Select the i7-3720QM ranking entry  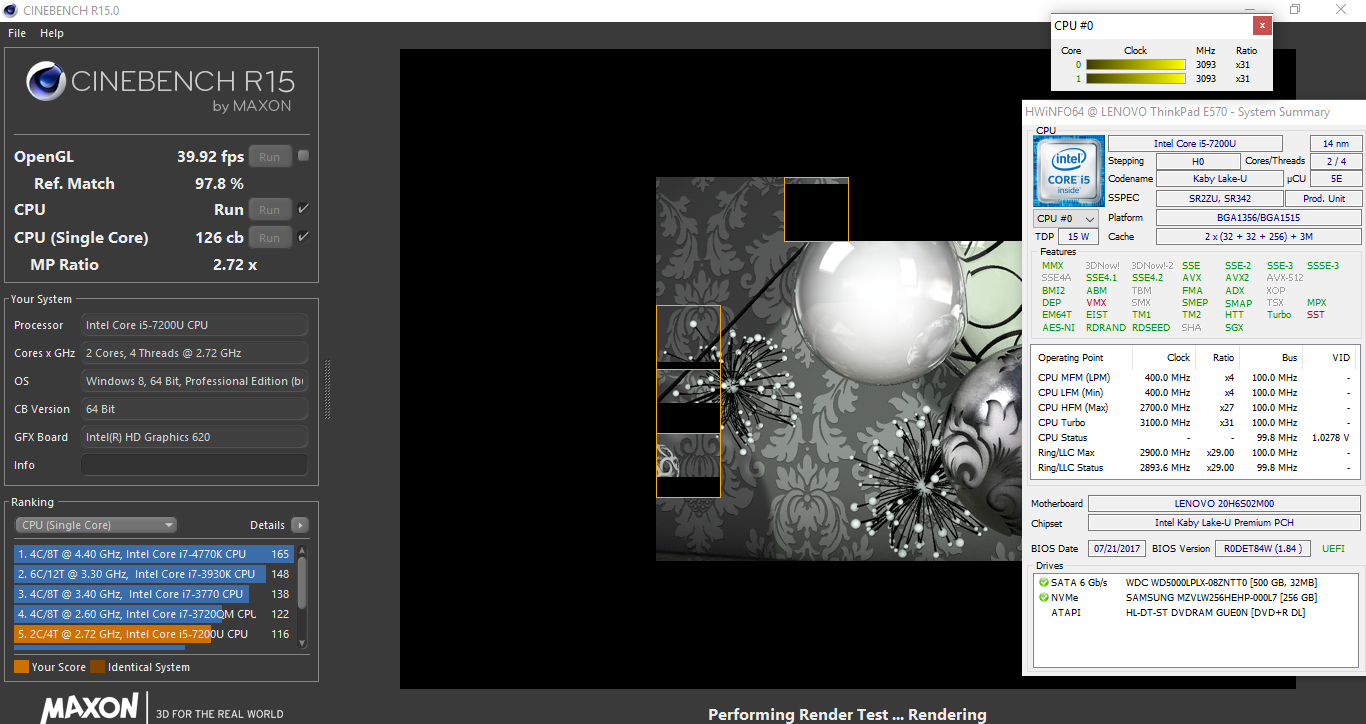pos(154,614)
